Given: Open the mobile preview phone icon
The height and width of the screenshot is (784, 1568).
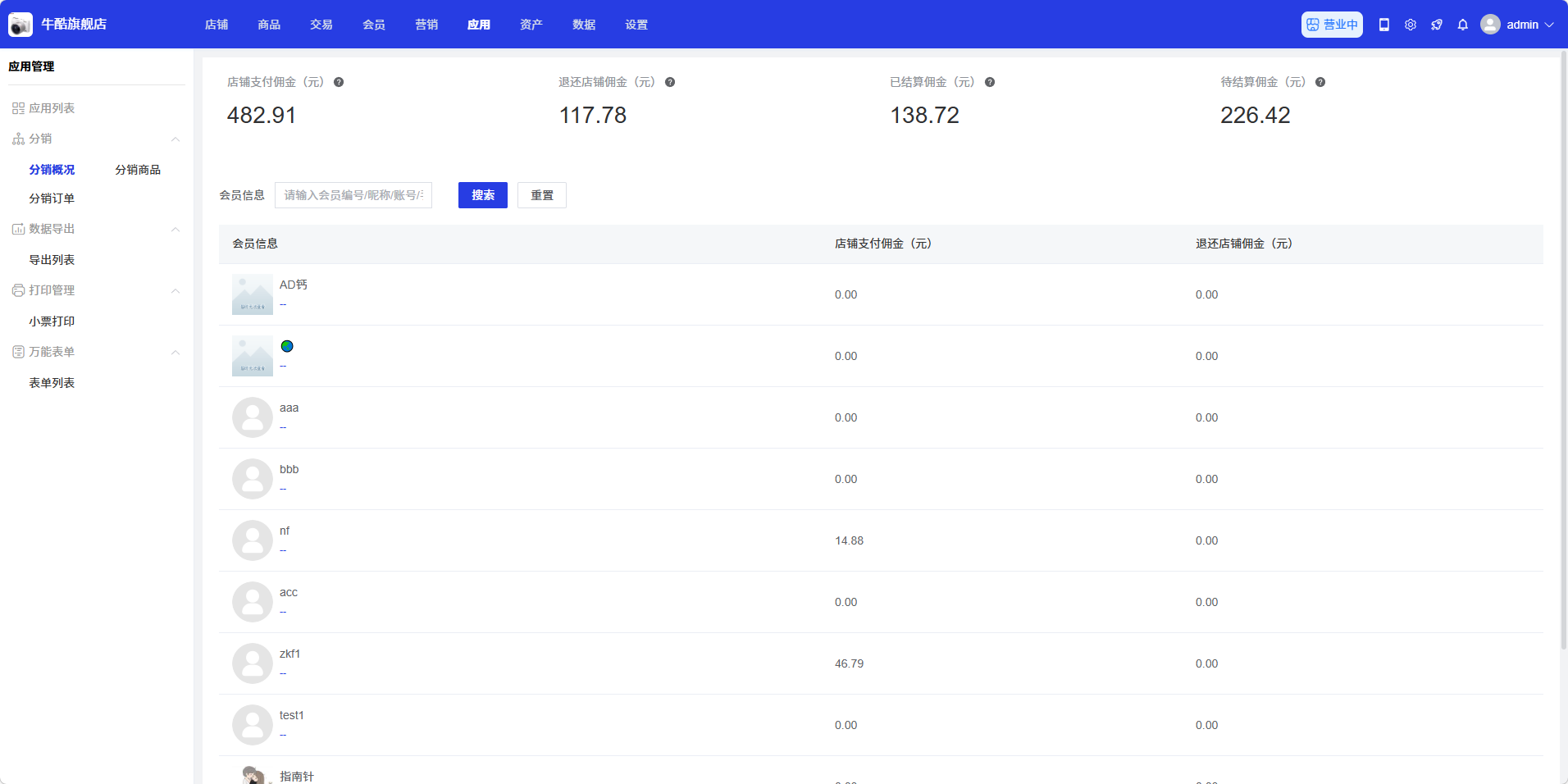Looking at the screenshot, I should click(x=1383, y=25).
